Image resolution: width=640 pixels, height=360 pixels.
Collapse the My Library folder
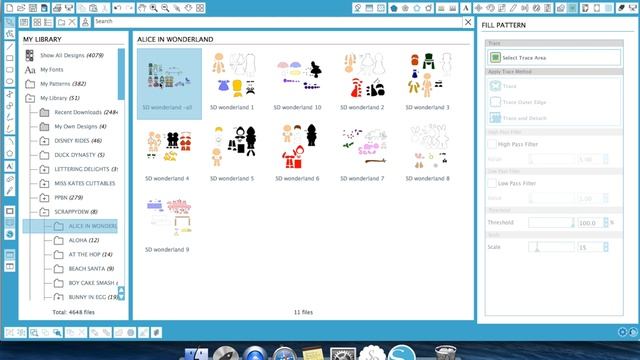click(x=30, y=98)
